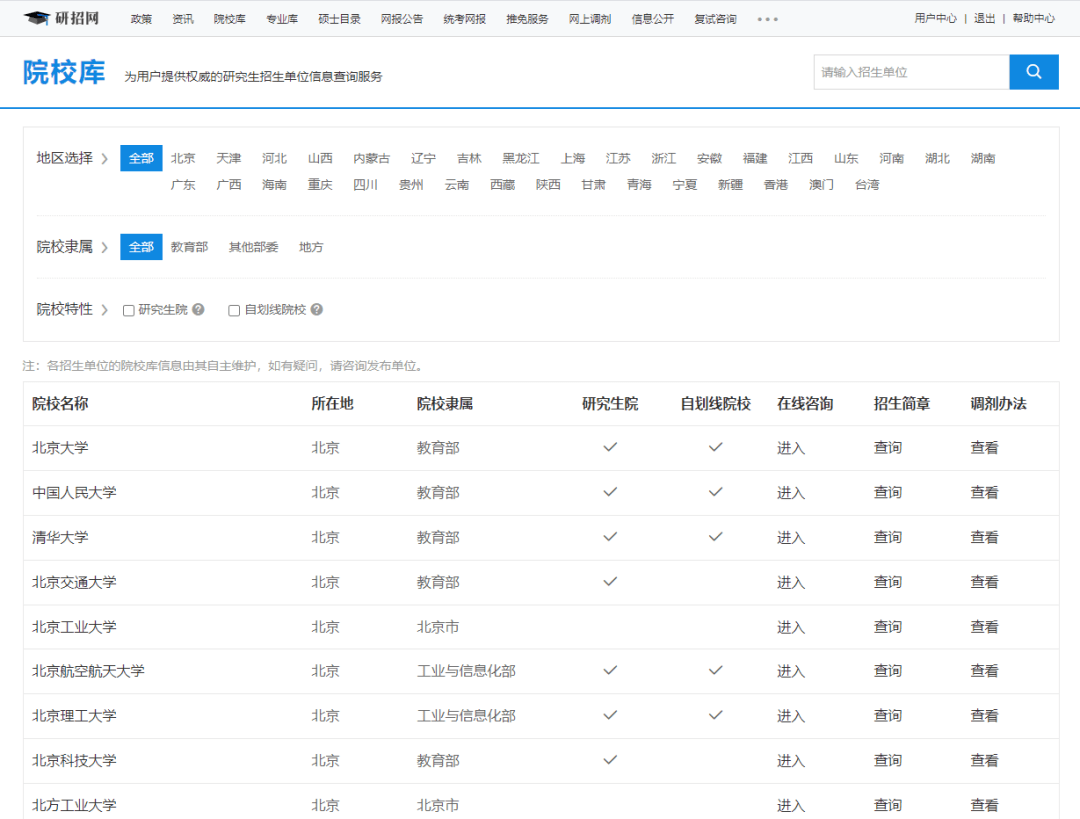Check the 研究生院 checkbox
This screenshot has width=1080, height=819.
pyautogui.click(x=128, y=311)
